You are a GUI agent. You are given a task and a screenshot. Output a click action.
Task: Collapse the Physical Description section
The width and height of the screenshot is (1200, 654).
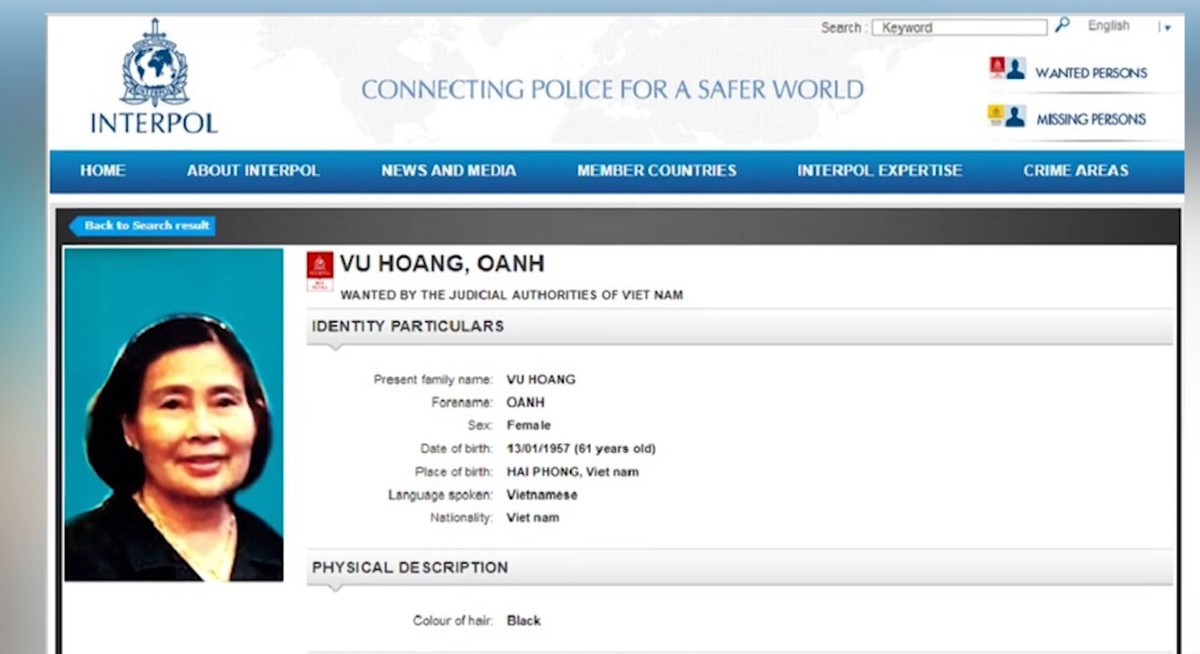[x=410, y=567]
